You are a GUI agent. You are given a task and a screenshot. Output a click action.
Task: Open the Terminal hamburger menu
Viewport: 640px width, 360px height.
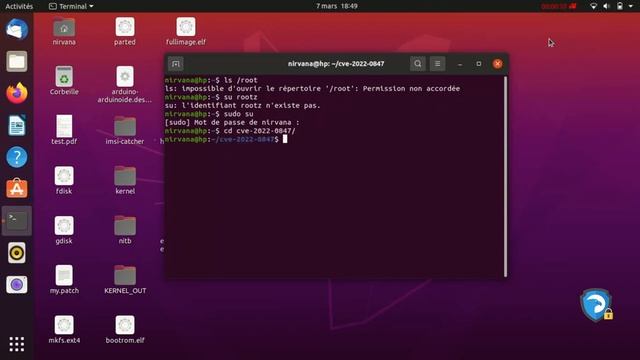[x=437, y=64]
